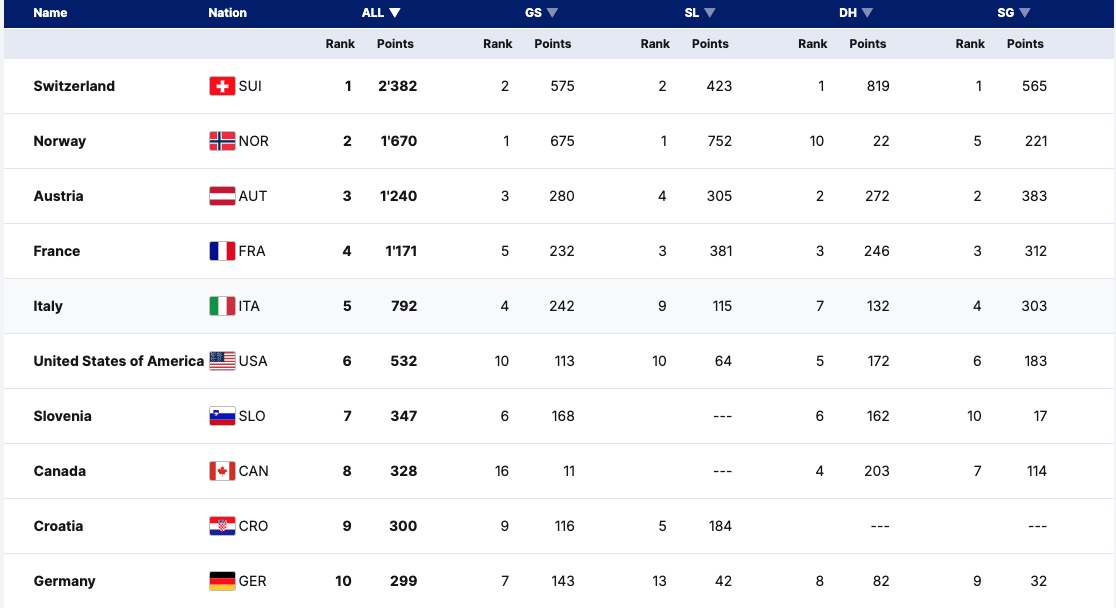Click the Germany flag icon
This screenshot has height=608, width=1116.
222,581
